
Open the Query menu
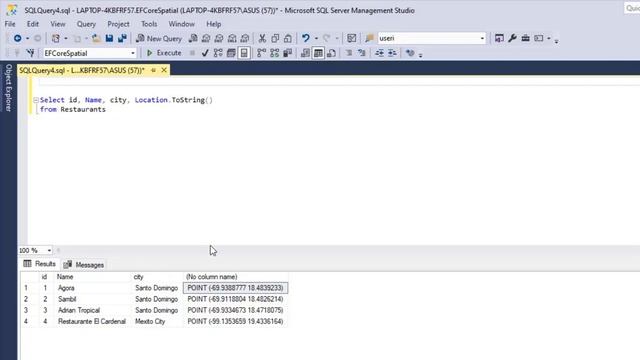point(86,24)
